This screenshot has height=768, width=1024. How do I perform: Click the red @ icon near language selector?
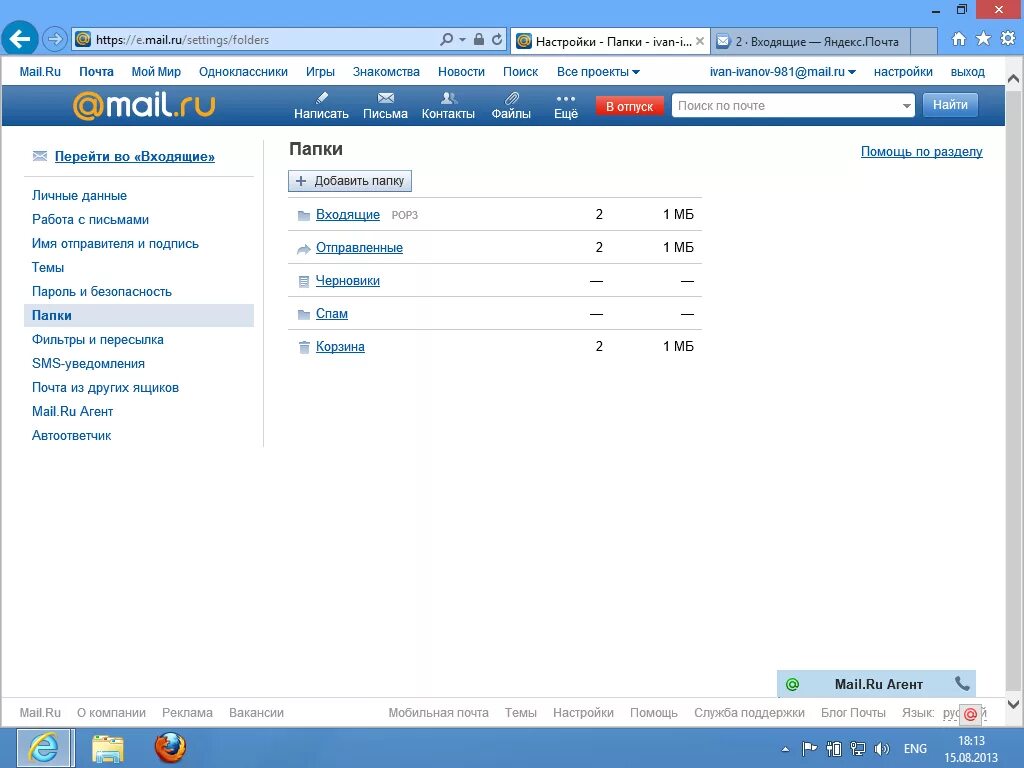(970, 714)
